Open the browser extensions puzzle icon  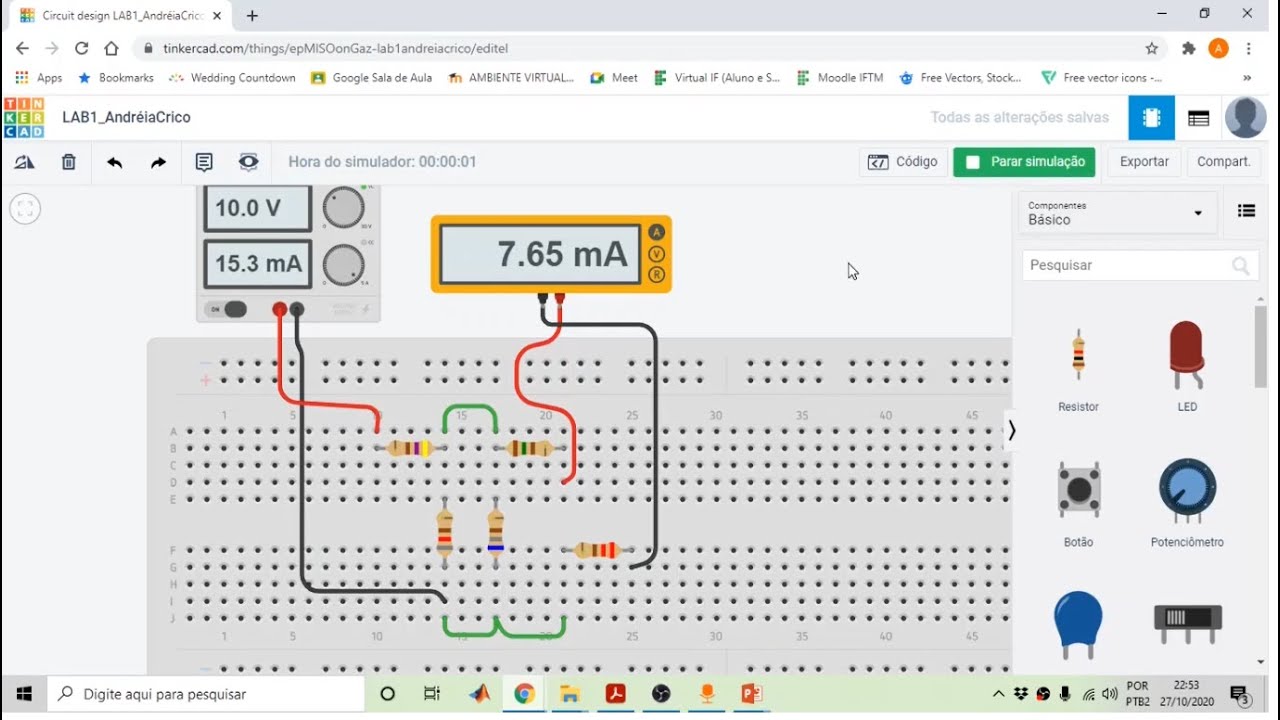tap(1188, 48)
